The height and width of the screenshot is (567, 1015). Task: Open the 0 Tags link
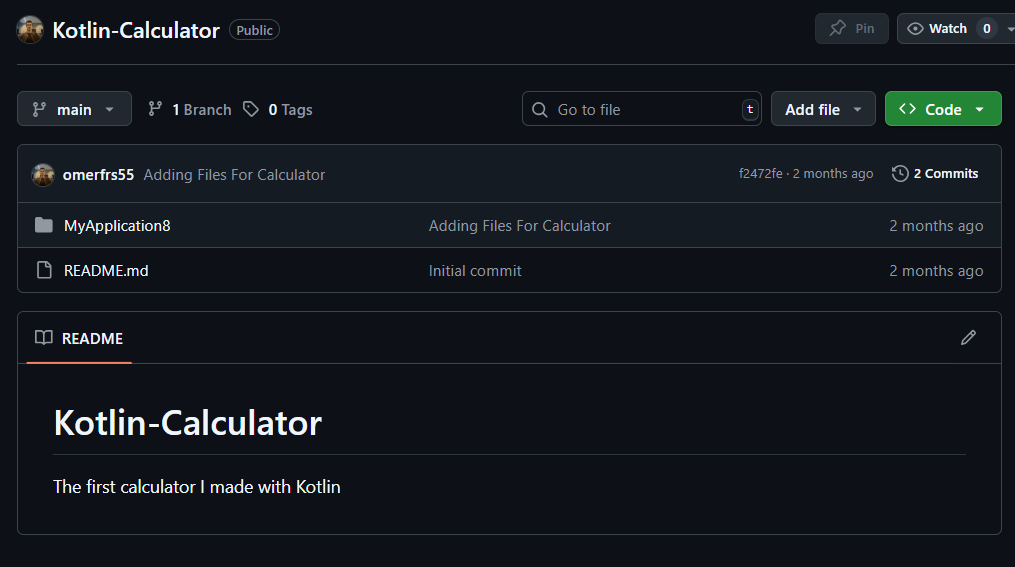(x=290, y=110)
